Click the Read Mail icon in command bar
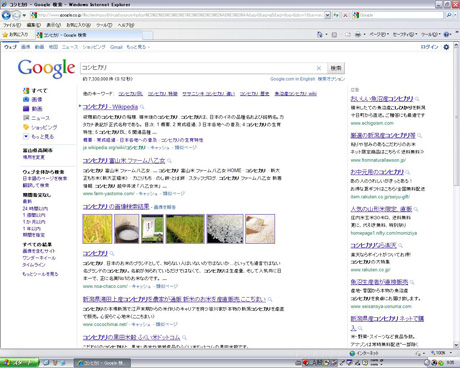Screen dimensions: 460x368 (348, 34)
